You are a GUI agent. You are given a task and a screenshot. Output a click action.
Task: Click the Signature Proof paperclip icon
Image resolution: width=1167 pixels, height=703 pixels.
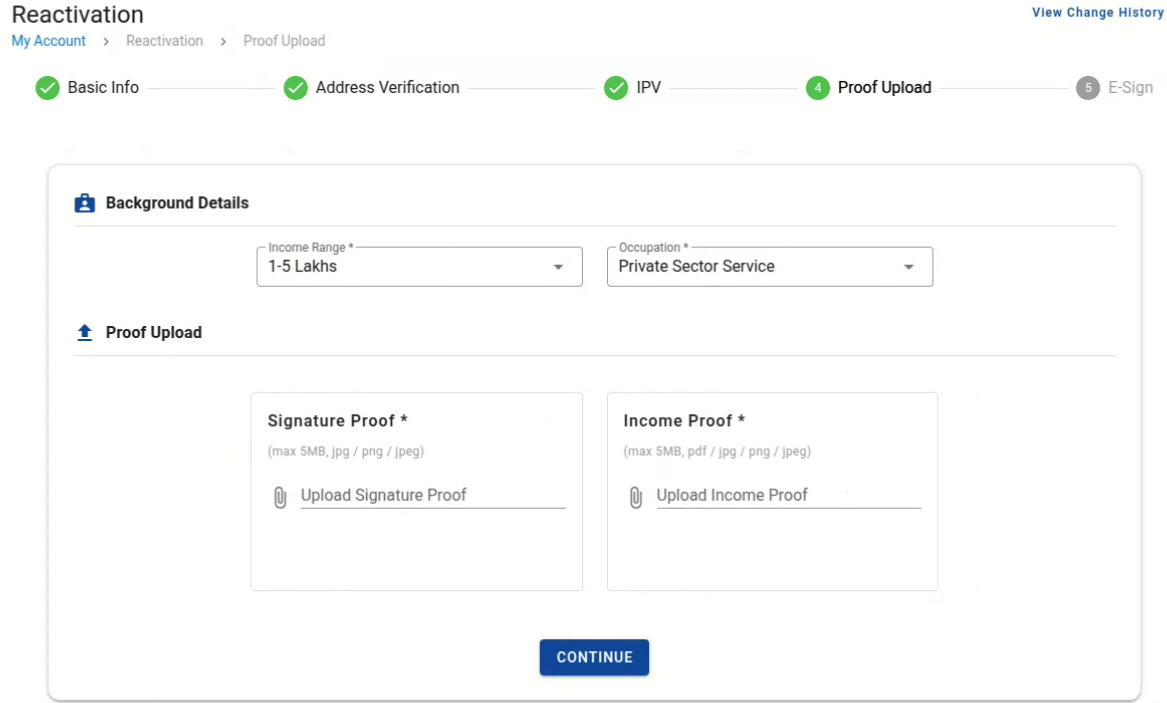(x=281, y=497)
